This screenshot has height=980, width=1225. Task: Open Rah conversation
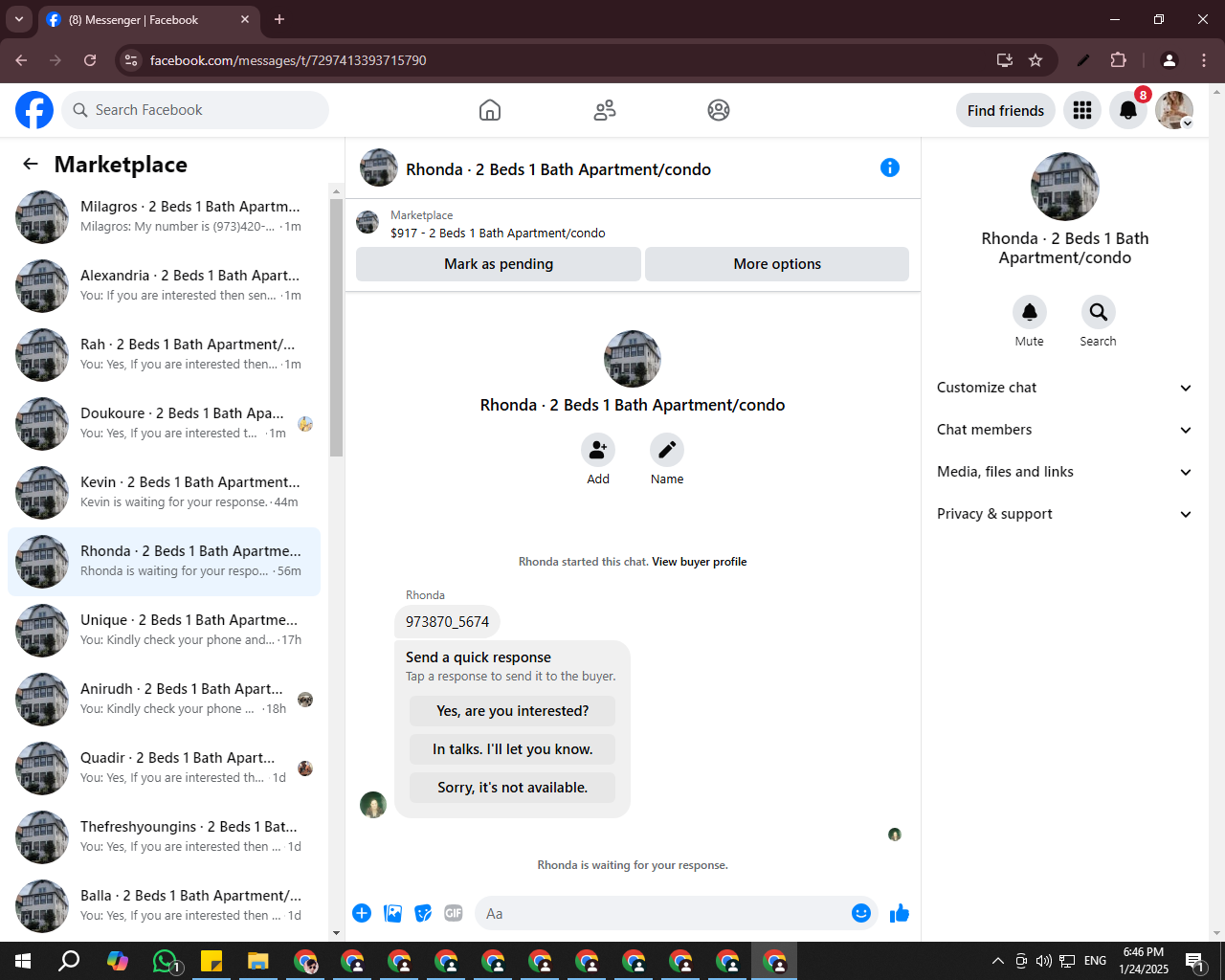coord(164,355)
